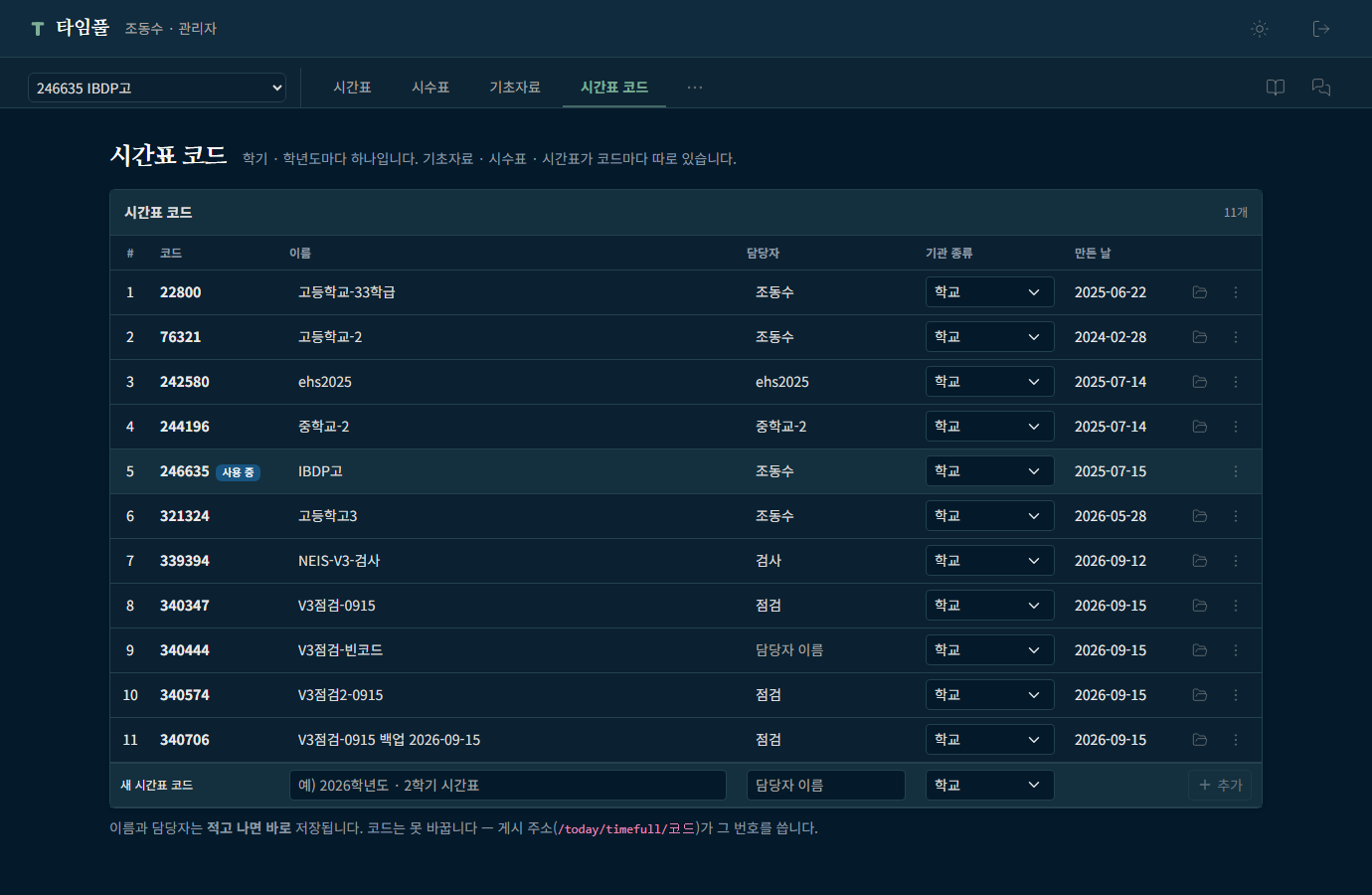Open more options for row 22800

pos(1236,292)
